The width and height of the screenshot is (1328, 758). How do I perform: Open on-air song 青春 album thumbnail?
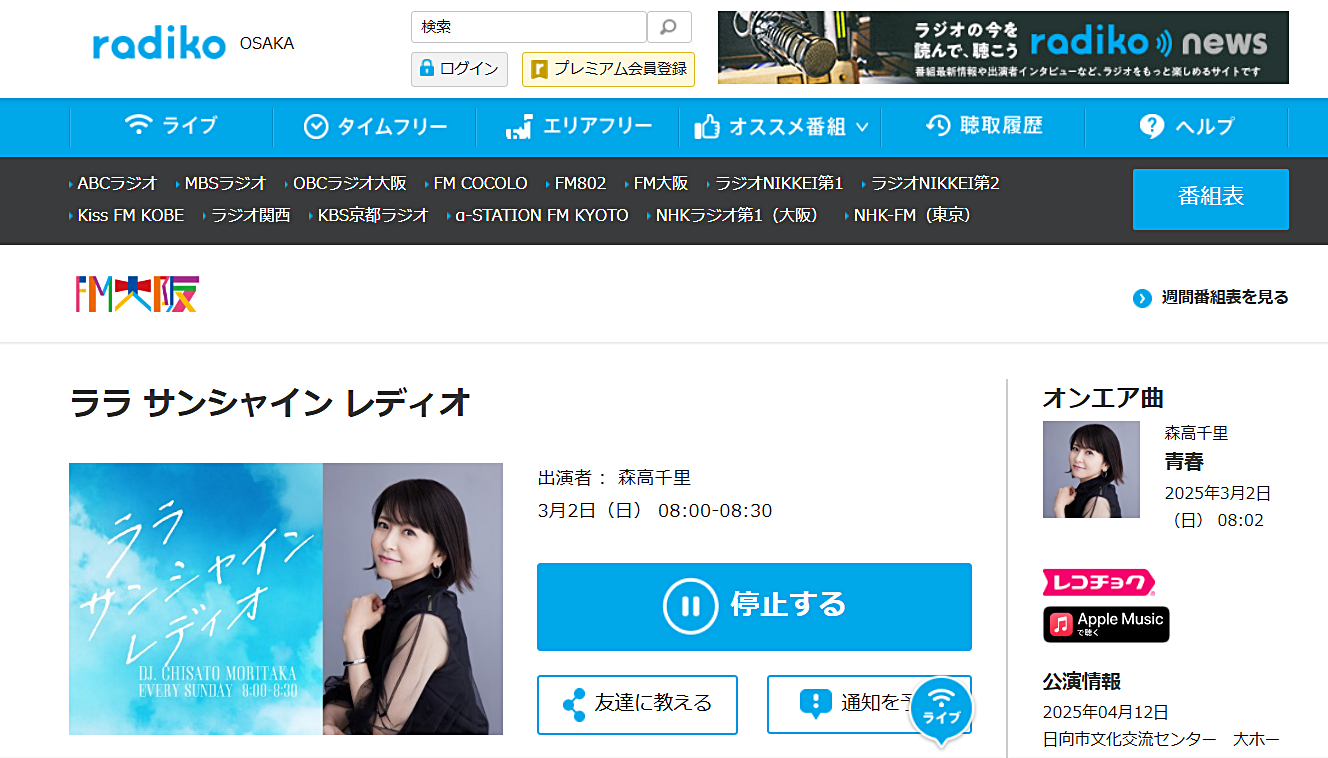click(1091, 469)
